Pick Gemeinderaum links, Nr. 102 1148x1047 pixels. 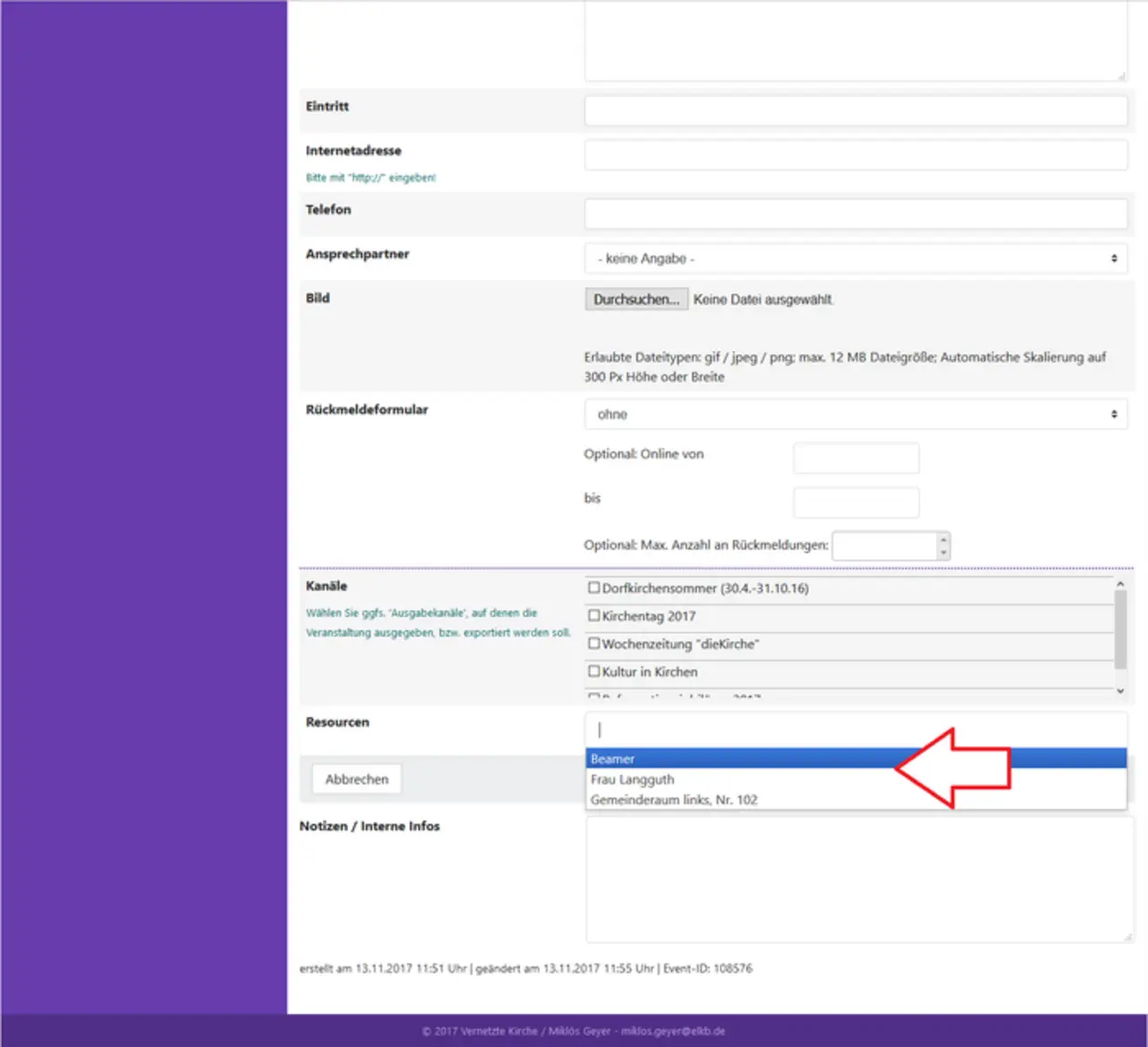856,799
